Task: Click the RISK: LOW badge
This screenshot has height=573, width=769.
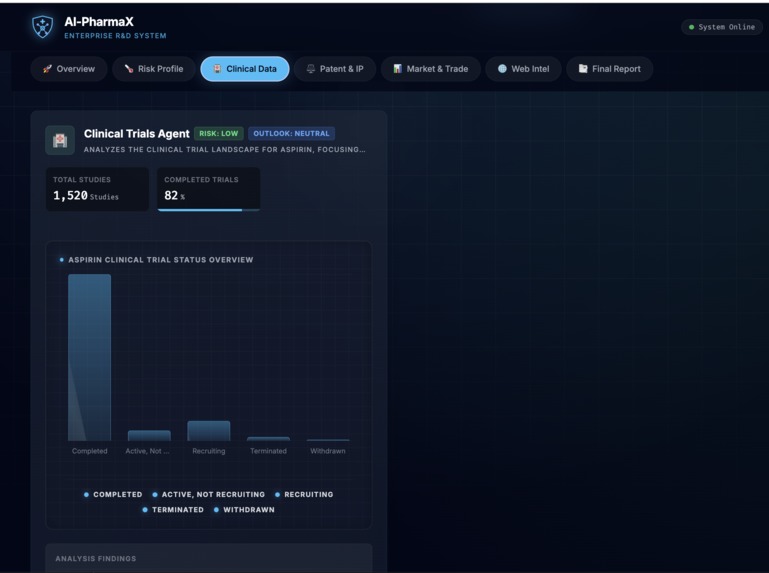Action: (219, 133)
